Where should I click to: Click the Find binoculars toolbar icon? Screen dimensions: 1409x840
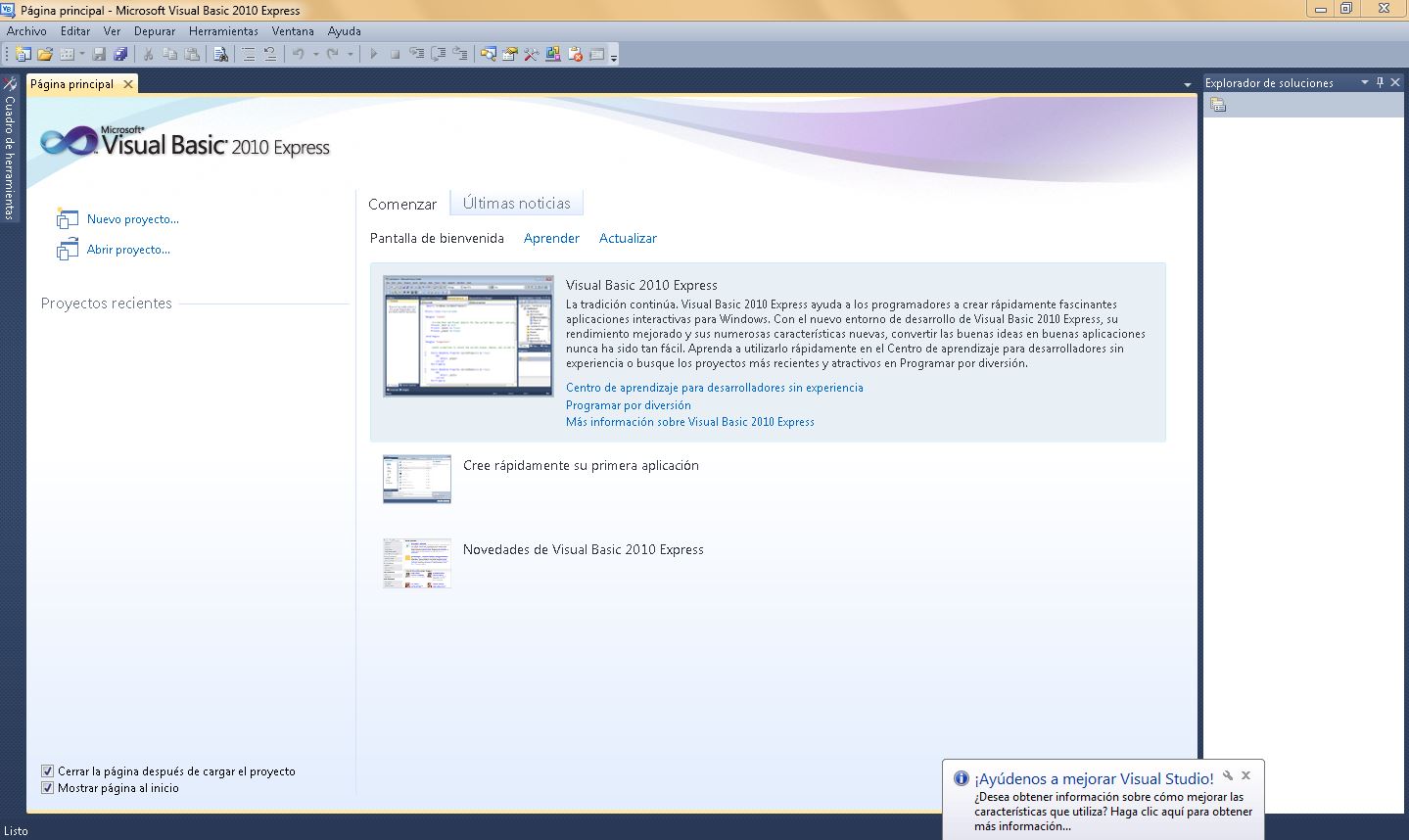[x=221, y=55]
